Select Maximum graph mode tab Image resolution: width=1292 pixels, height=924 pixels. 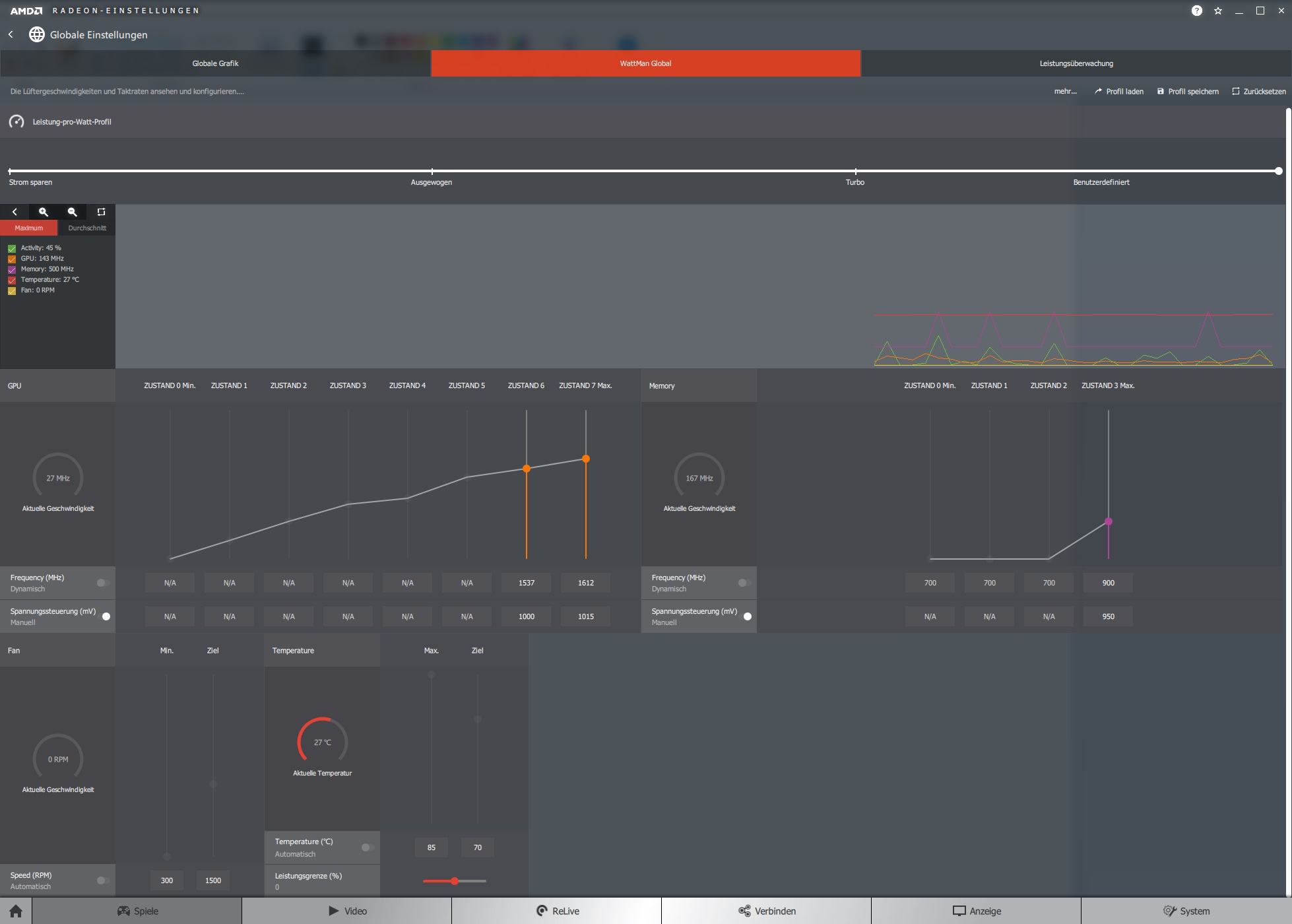(x=29, y=228)
